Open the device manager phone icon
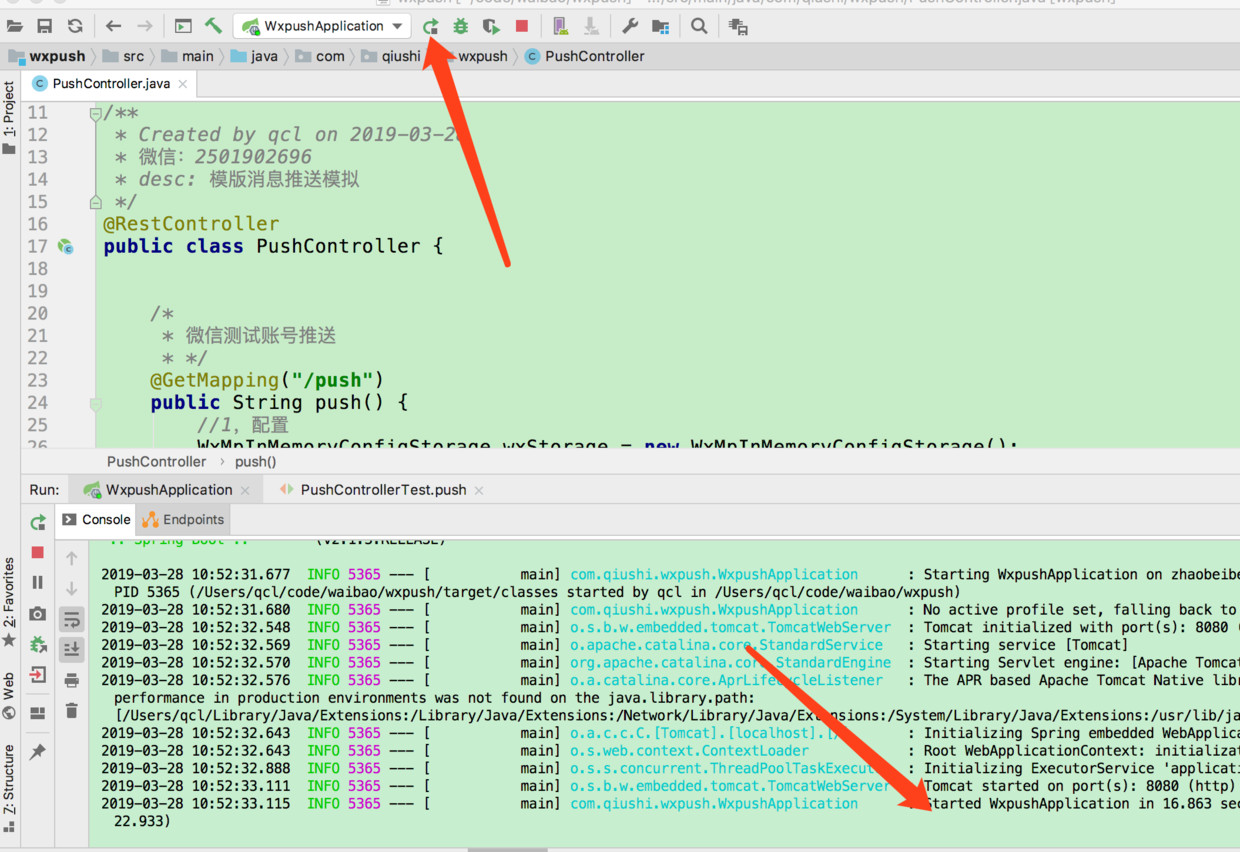The image size is (1240, 852). pyautogui.click(x=560, y=26)
